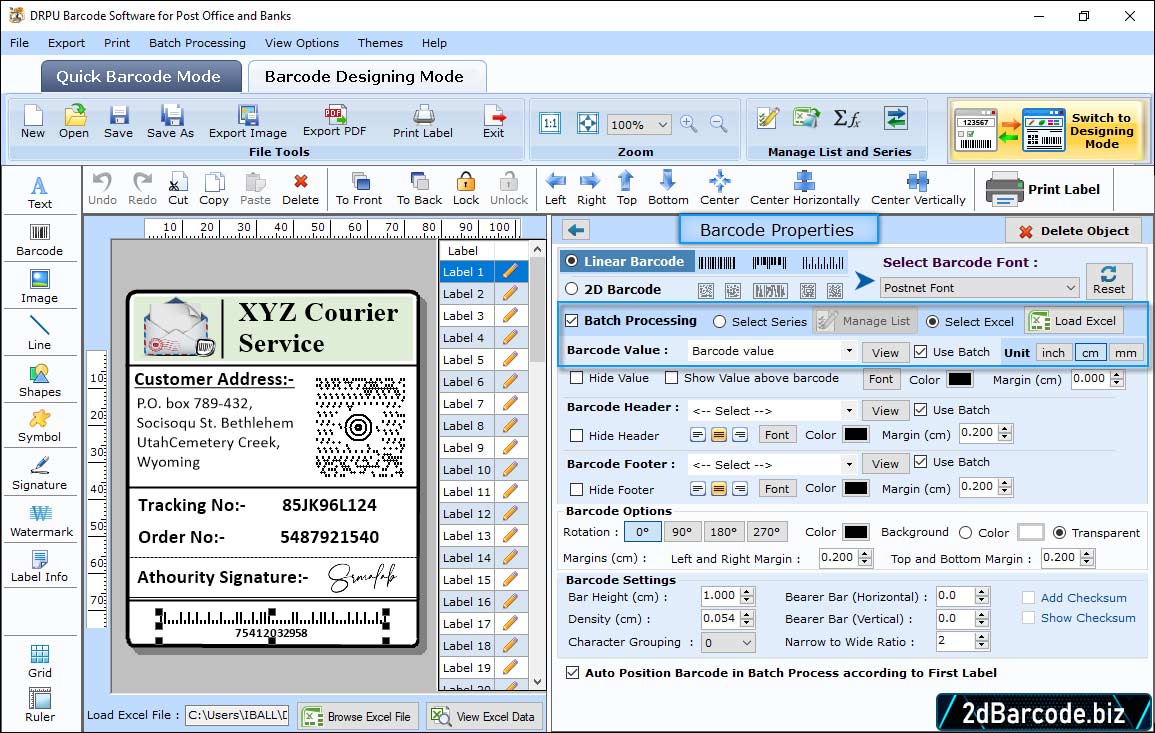Click Export Image in File Tools
Screen dimensions: 1155x733
pyautogui.click(x=248, y=122)
